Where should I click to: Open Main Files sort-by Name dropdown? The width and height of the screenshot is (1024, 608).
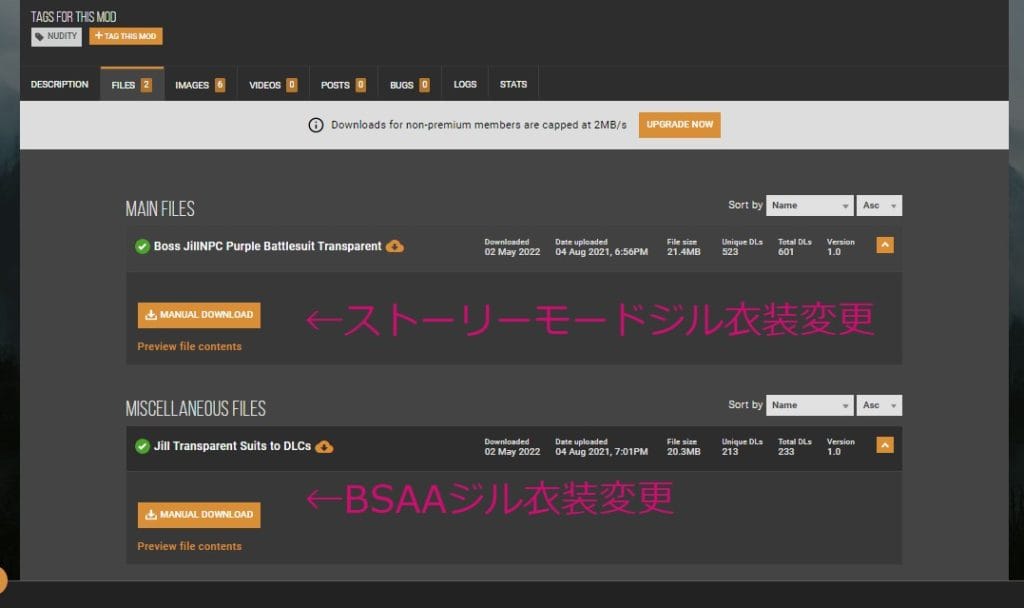pos(809,205)
